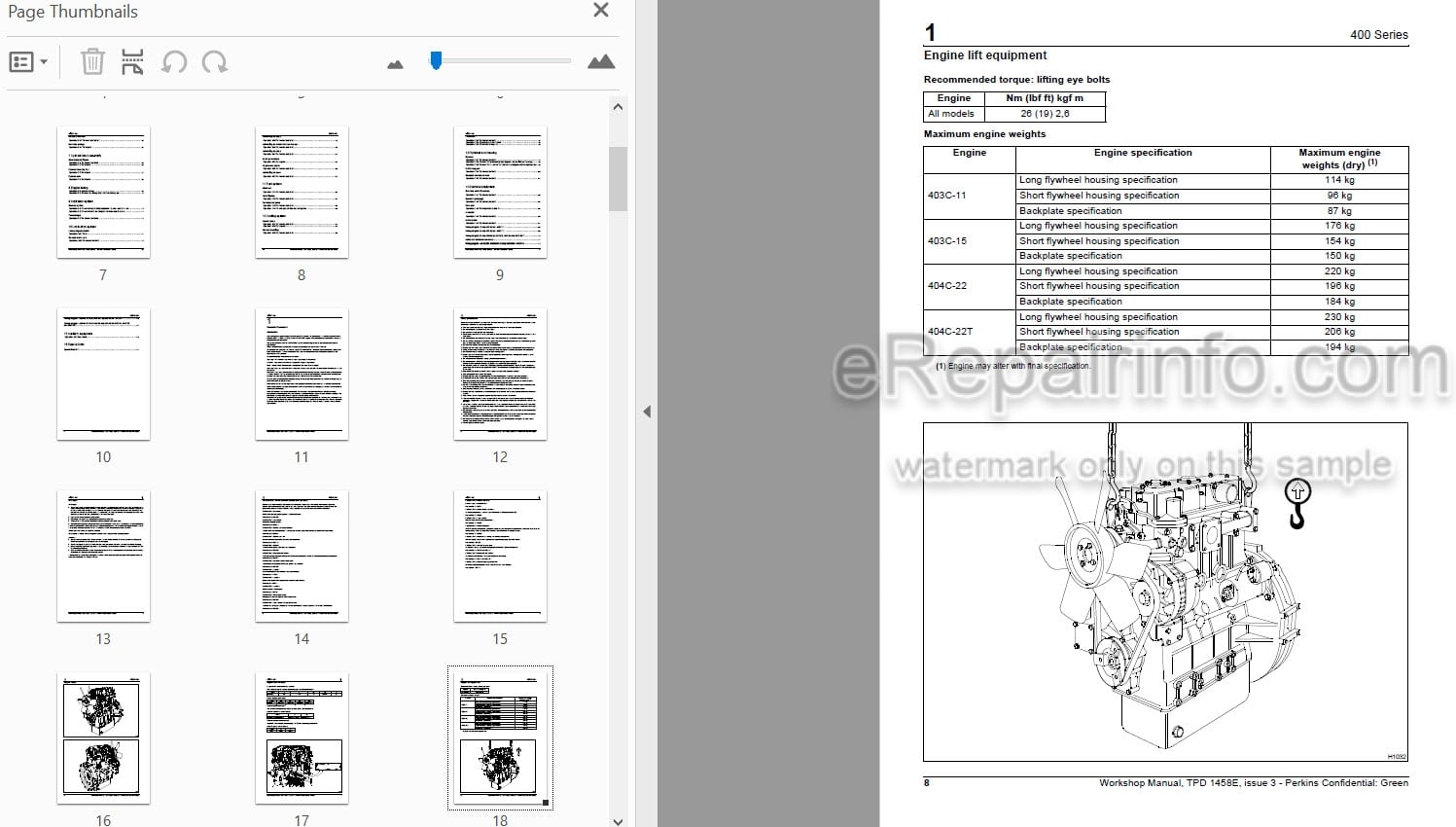Open the thumbnail options menu dropdown

pyautogui.click(x=28, y=62)
